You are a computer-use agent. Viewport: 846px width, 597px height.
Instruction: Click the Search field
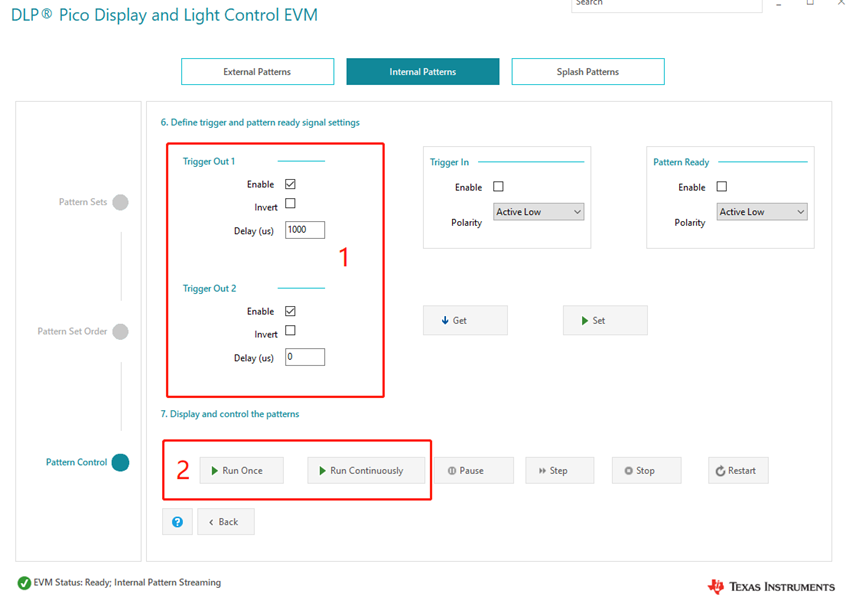pyautogui.click(x=666, y=4)
